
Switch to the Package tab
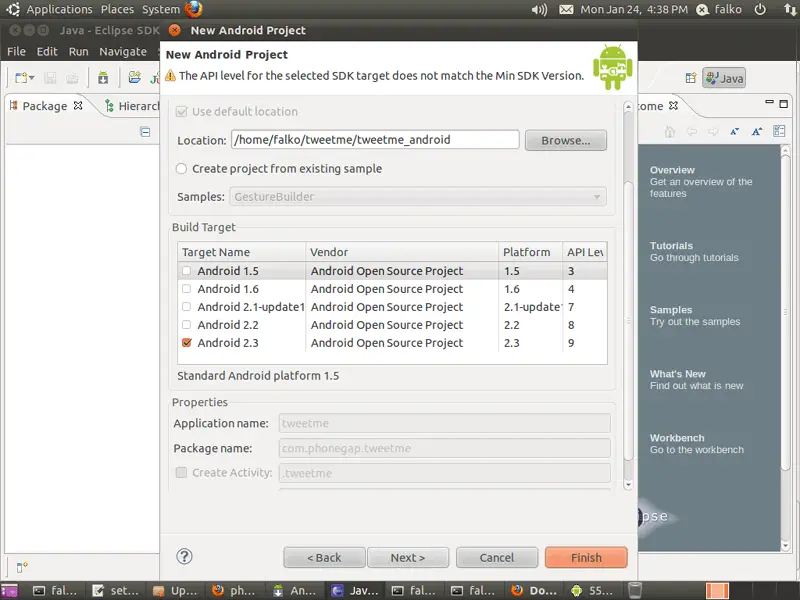coord(45,106)
